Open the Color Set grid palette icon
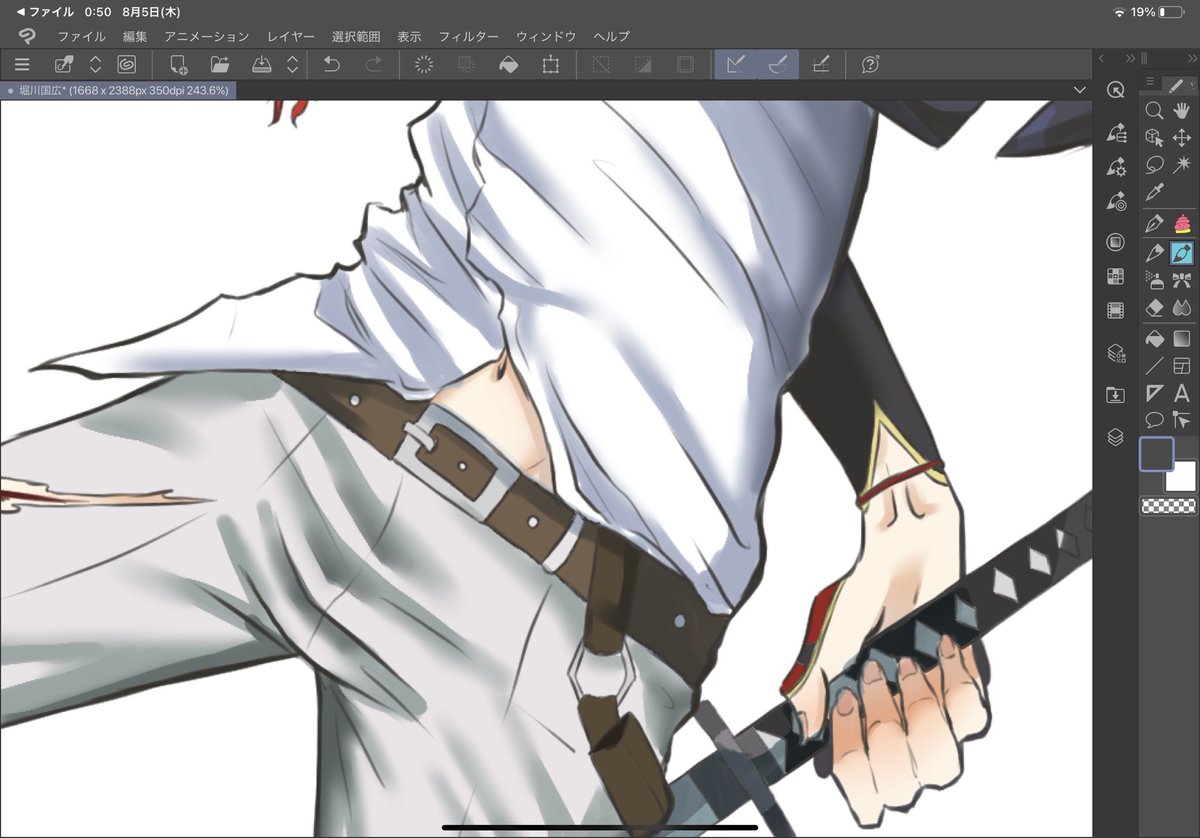The image size is (1200, 838). pos(1116,276)
